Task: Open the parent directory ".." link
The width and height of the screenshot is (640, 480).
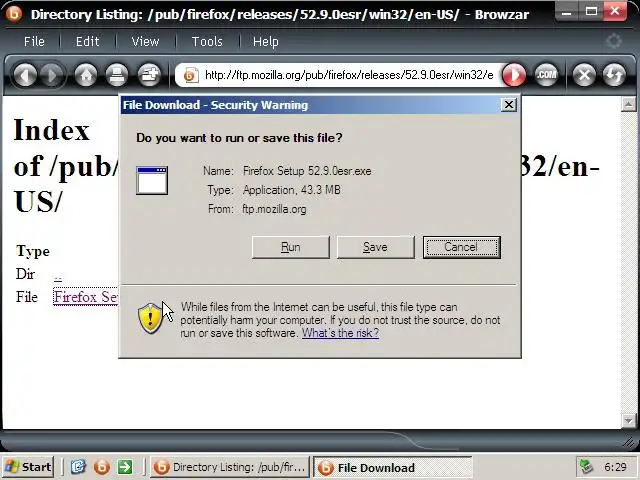Action: (x=58, y=277)
